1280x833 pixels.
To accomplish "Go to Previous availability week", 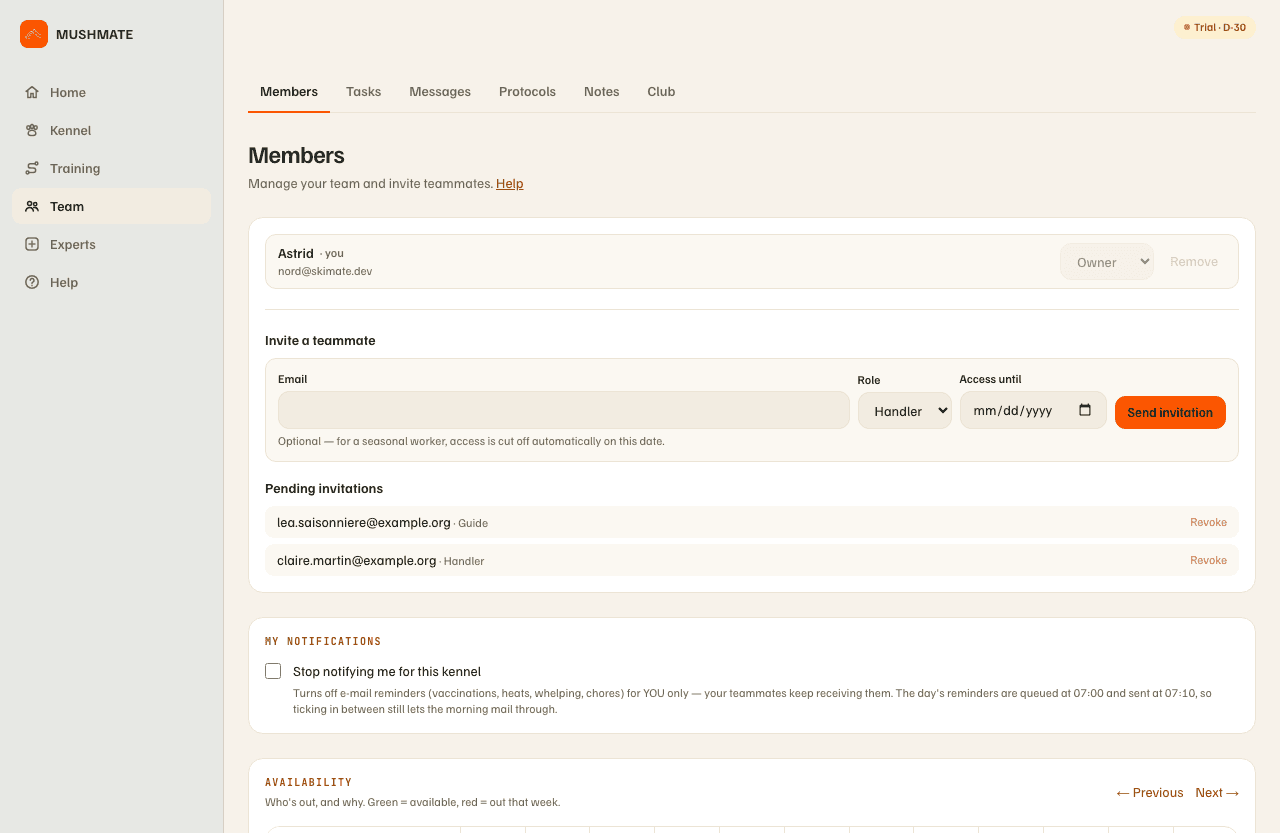I will coord(1150,792).
